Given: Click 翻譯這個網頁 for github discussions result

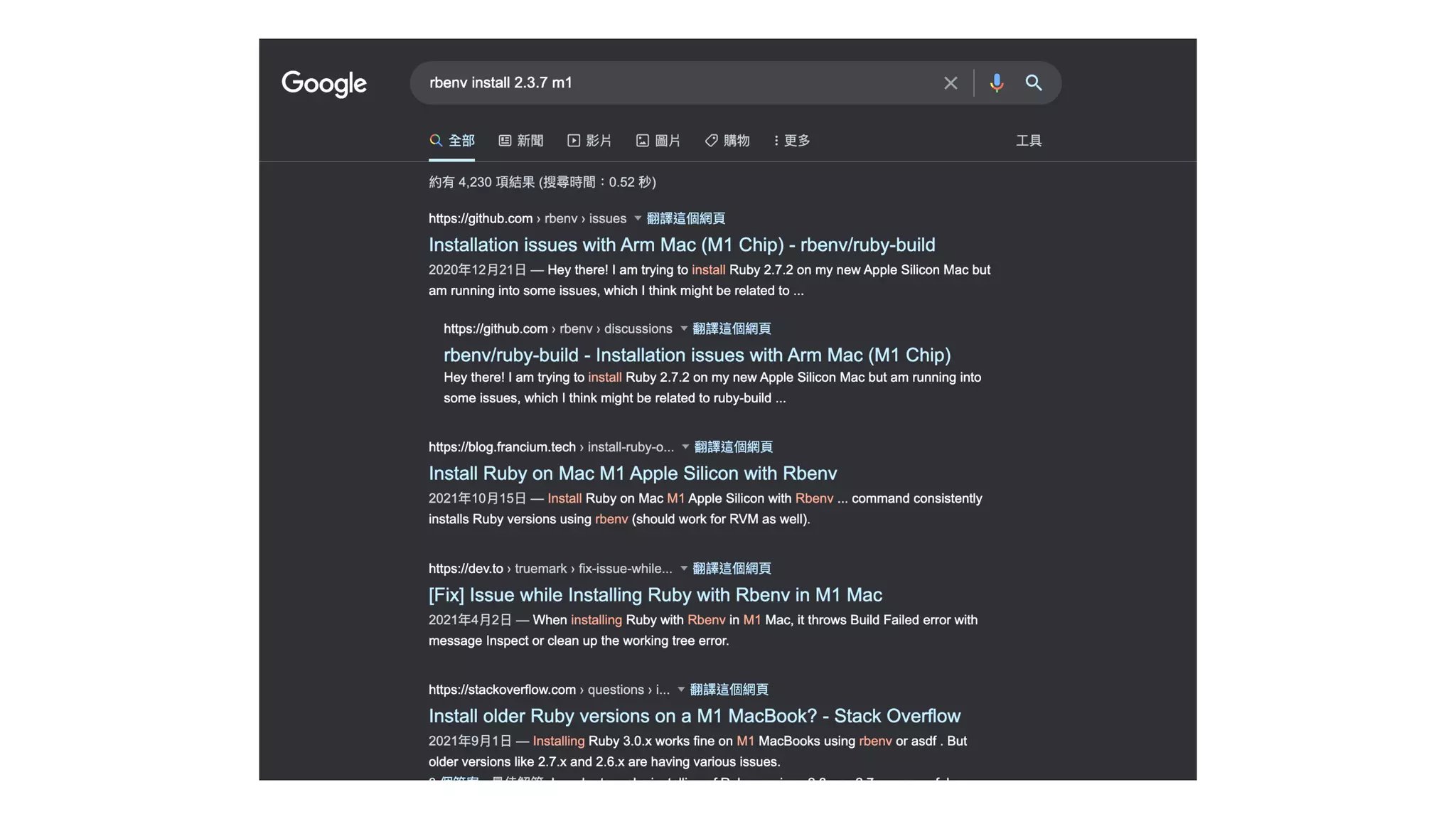Looking at the screenshot, I should click(x=732, y=328).
